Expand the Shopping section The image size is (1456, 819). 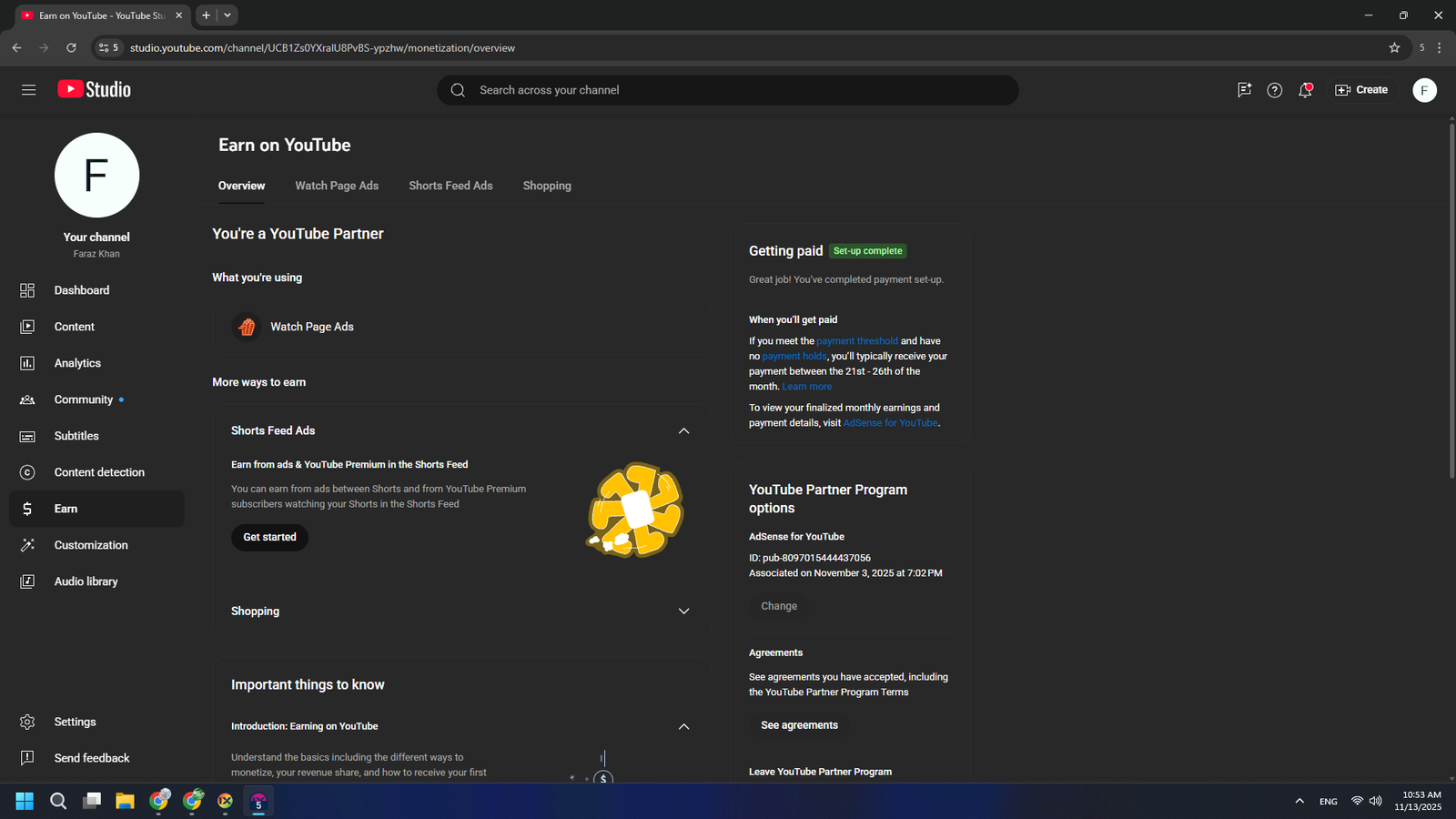pyautogui.click(x=683, y=612)
